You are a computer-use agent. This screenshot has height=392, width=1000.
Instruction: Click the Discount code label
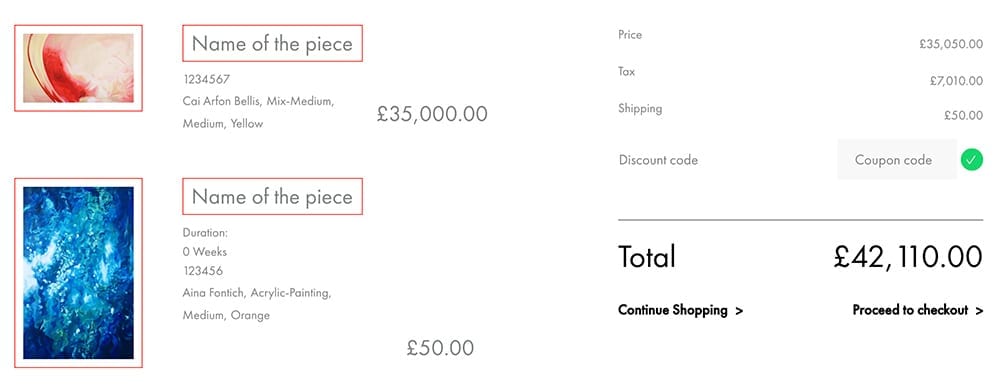point(658,160)
